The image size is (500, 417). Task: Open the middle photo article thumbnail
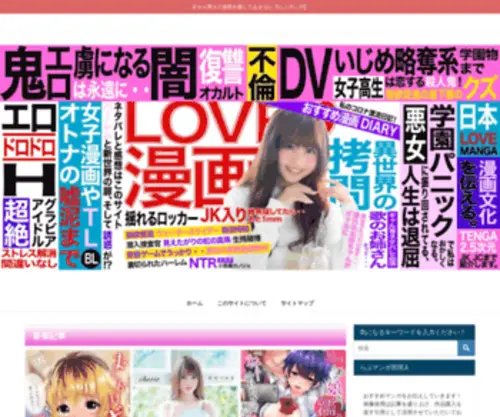(186, 383)
